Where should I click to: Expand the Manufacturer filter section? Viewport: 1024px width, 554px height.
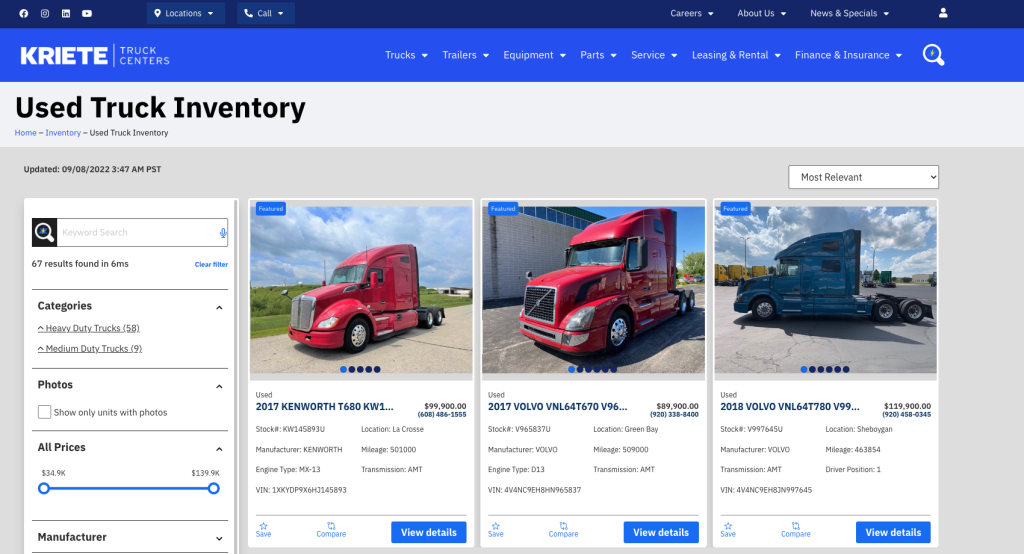pos(219,538)
